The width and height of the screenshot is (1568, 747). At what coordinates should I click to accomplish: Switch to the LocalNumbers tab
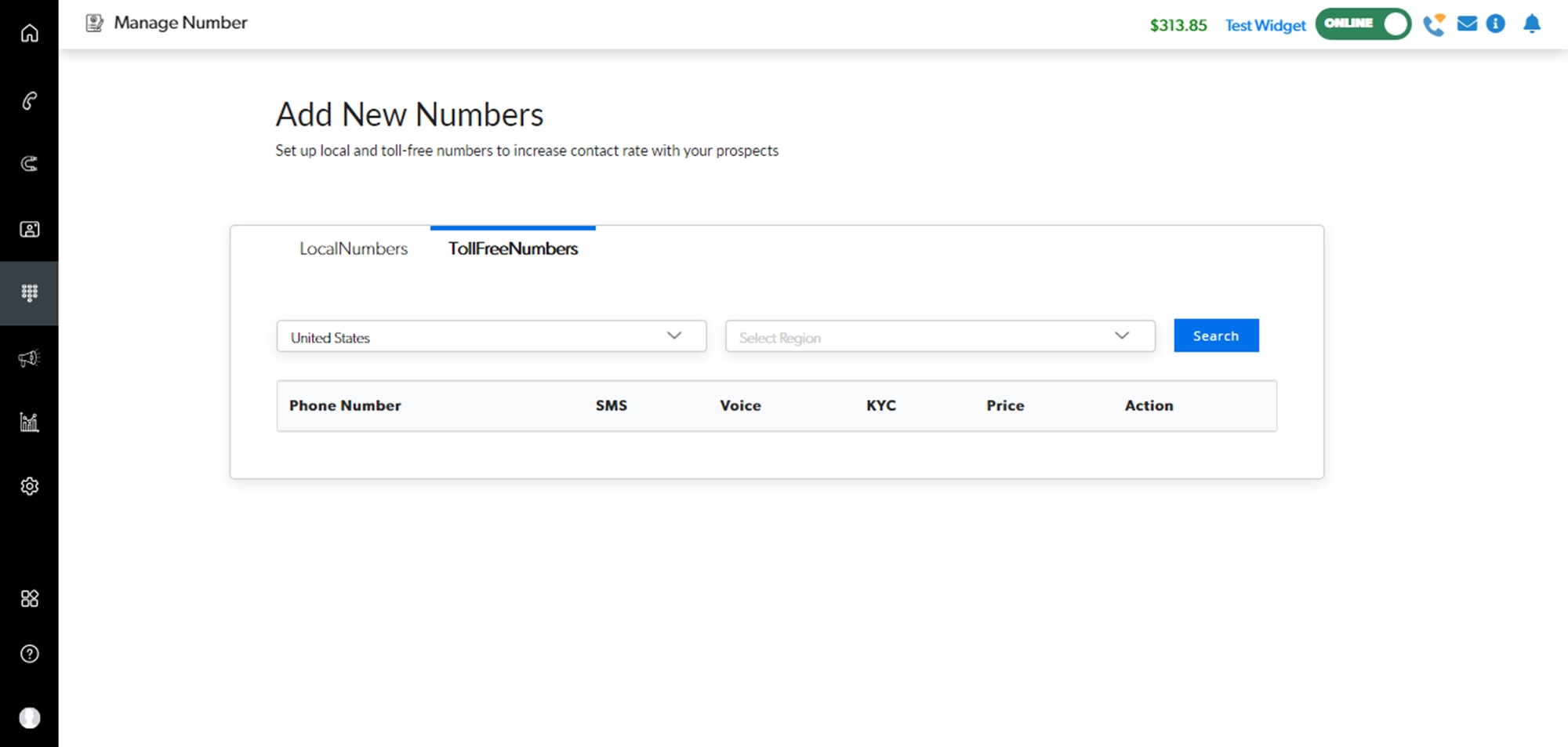[354, 249]
